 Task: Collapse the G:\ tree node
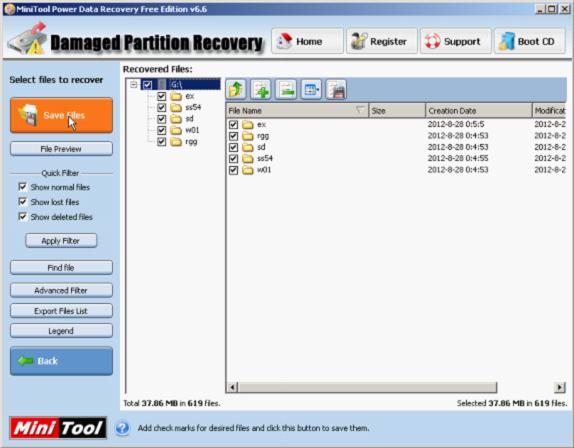[x=134, y=85]
